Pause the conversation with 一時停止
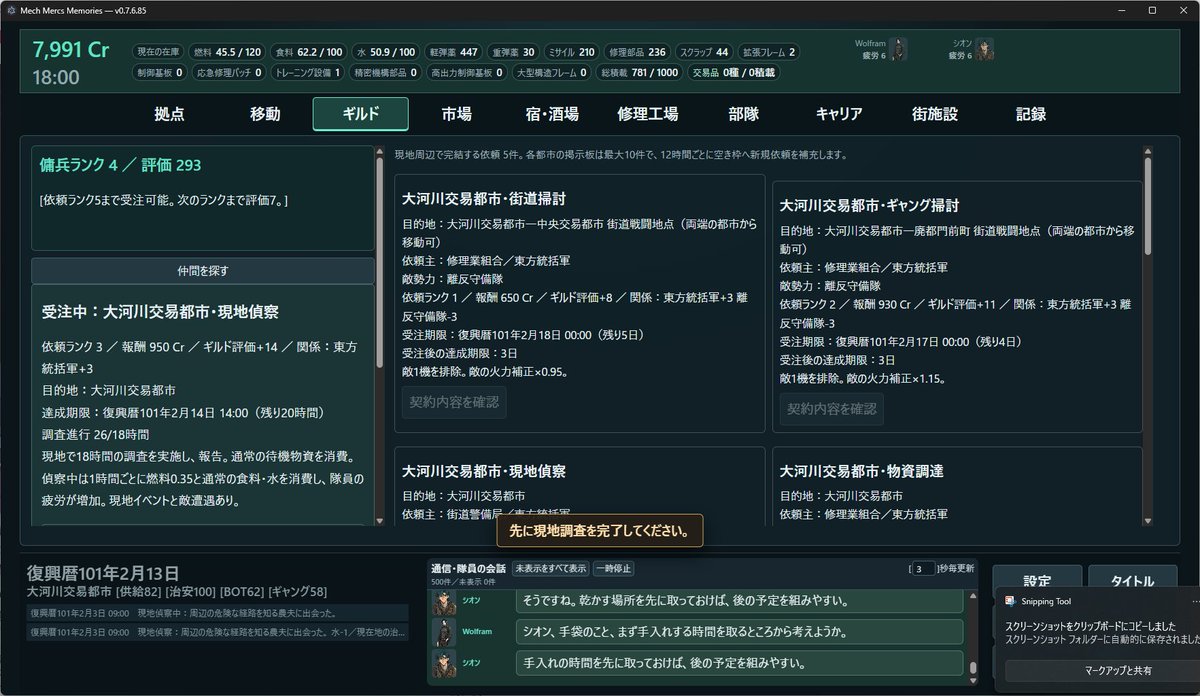 [x=613, y=568]
